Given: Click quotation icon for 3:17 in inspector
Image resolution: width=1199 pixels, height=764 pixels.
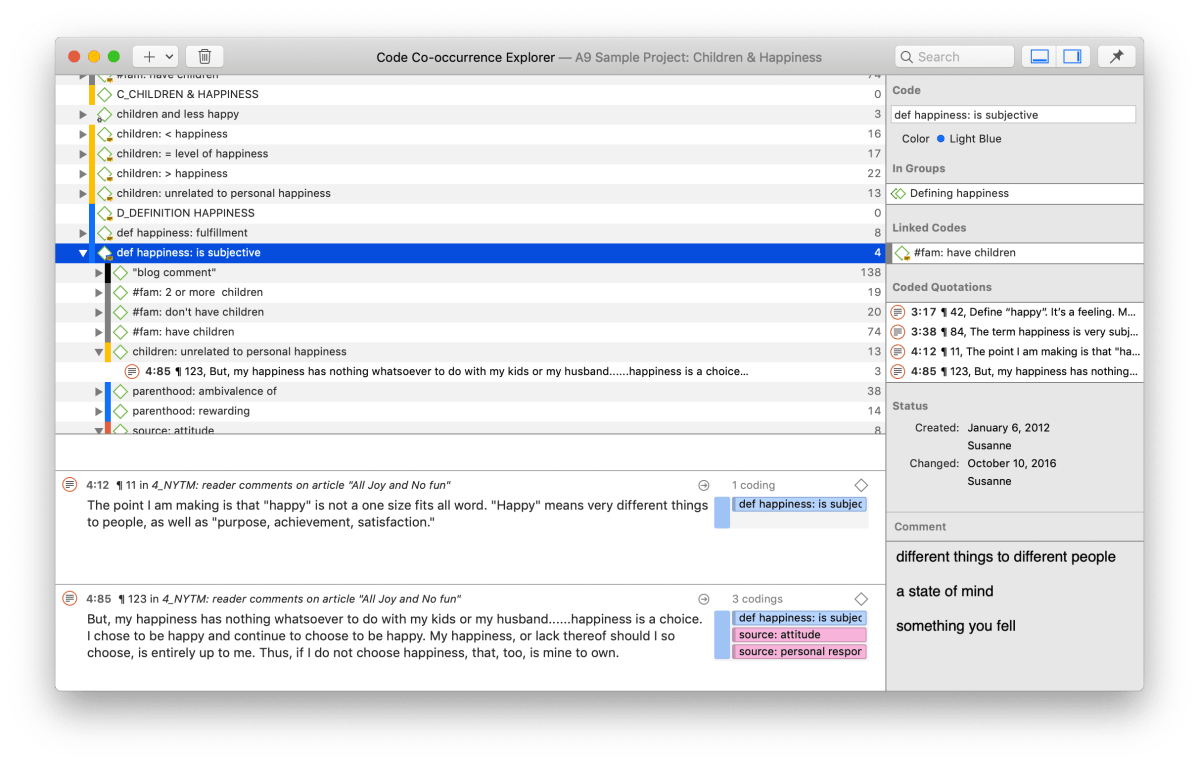Looking at the screenshot, I should click(x=898, y=312).
